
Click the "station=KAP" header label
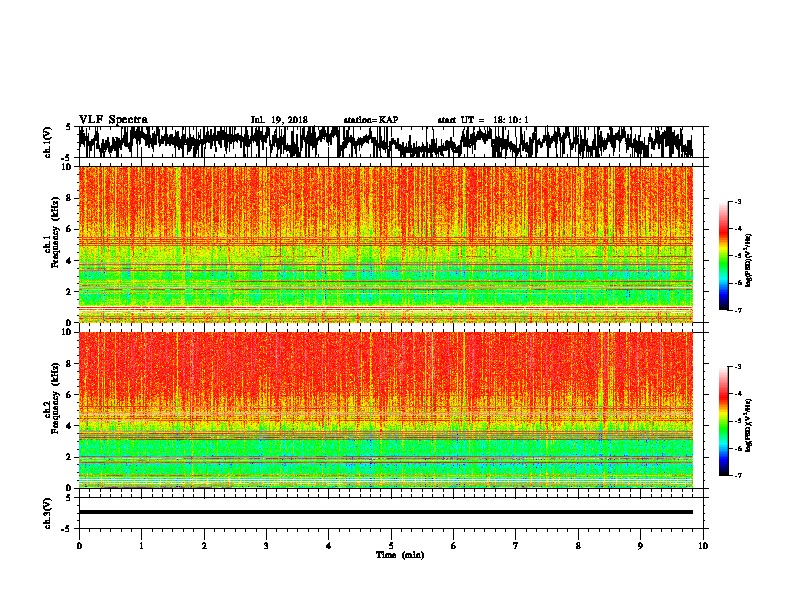371,120
